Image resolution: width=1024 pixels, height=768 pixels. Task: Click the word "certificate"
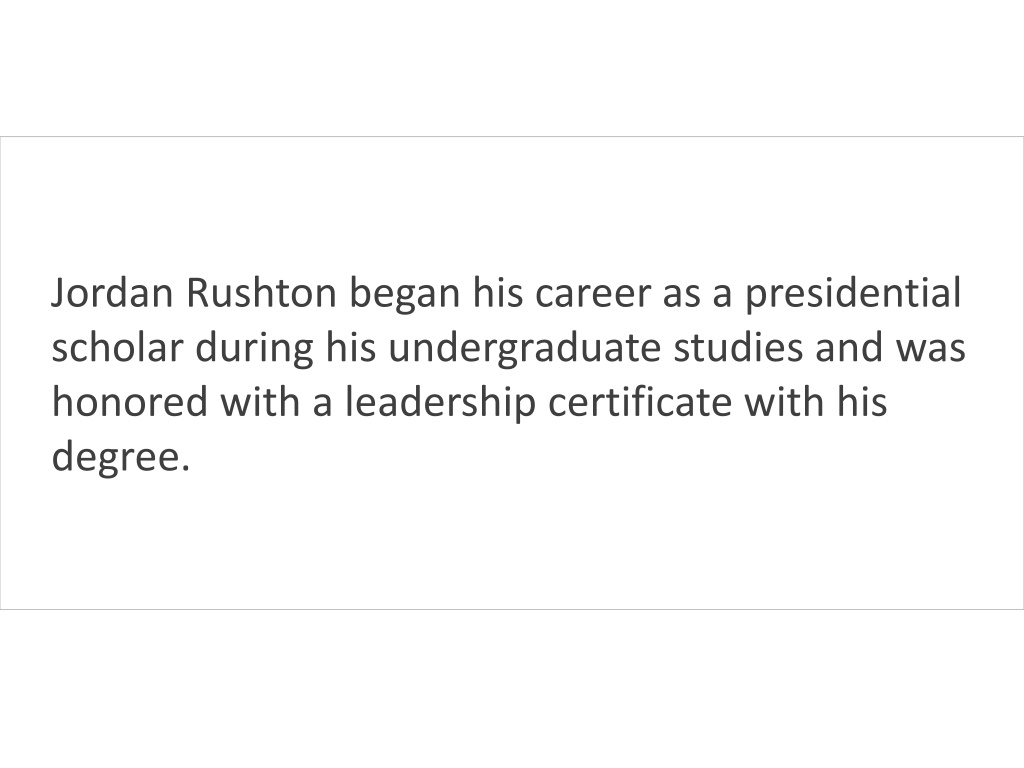point(640,402)
